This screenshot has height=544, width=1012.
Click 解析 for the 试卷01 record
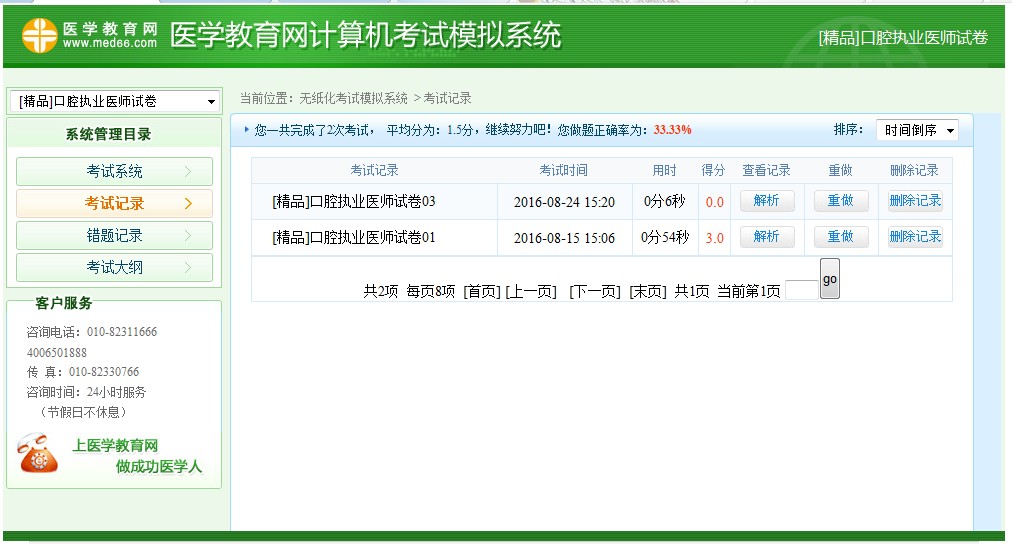(x=766, y=237)
